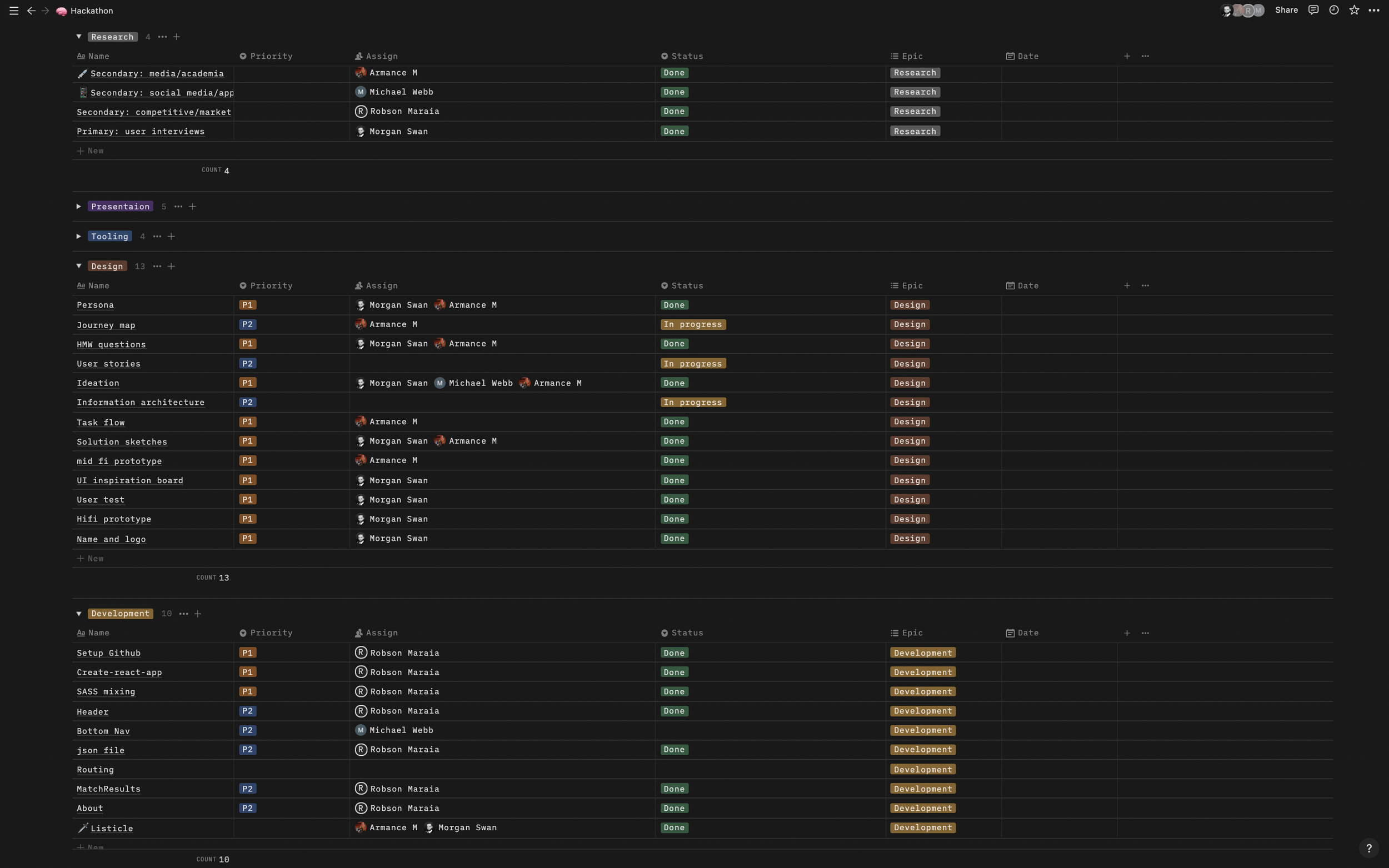Screen dimensions: 1389x868
Task: Click the Share button
Action: (x=1286, y=11)
